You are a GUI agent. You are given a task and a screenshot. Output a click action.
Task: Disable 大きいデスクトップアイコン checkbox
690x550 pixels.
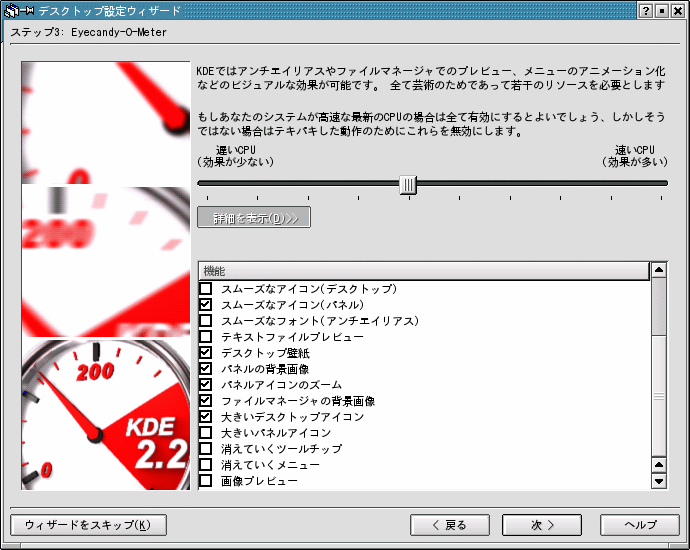tap(206, 416)
